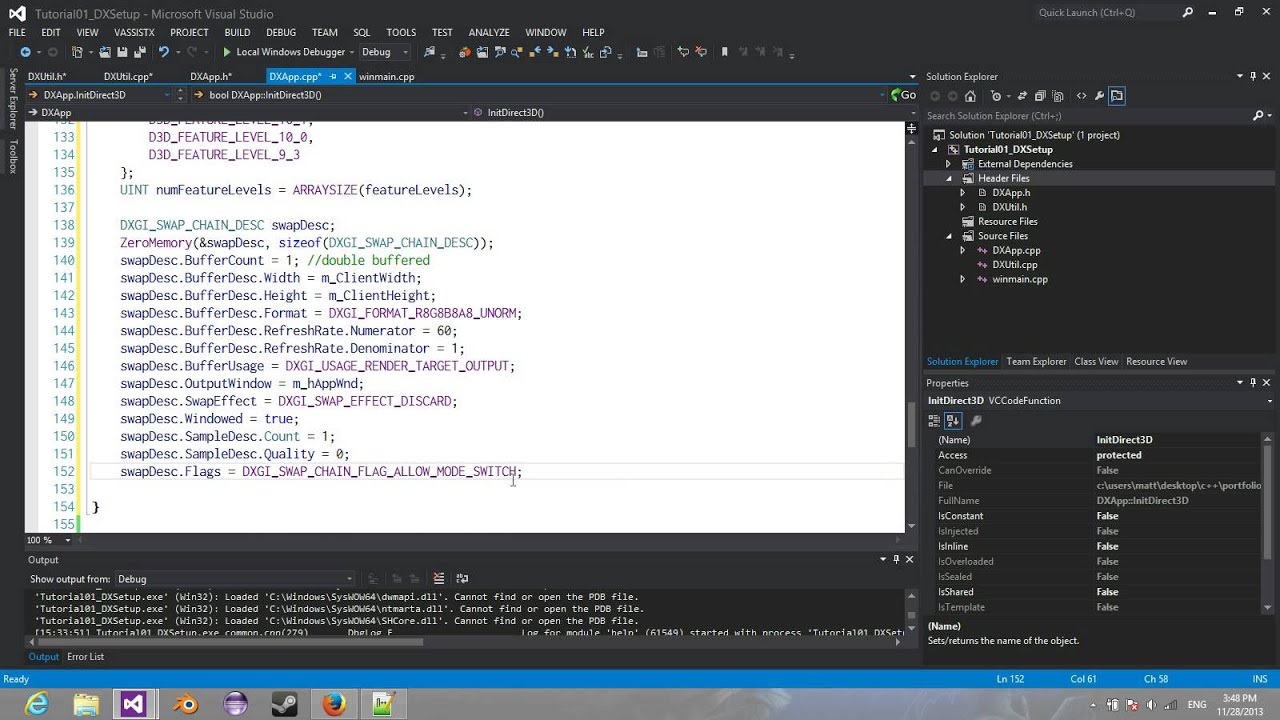The width and height of the screenshot is (1280, 720).
Task: Click Show All Files icon in Solution Explorer
Action: [x=1058, y=96]
